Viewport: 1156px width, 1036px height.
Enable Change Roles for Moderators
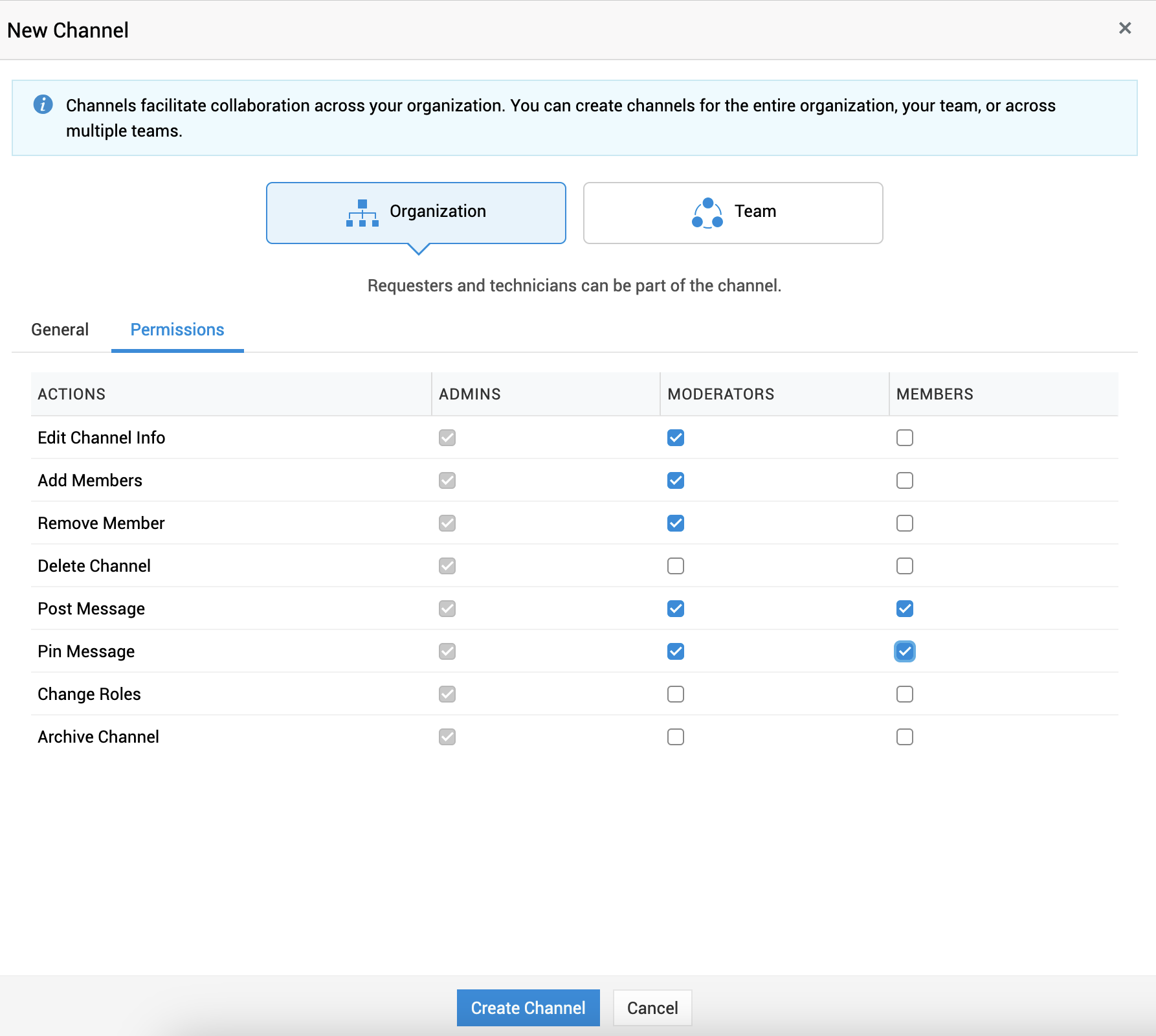(x=676, y=694)
